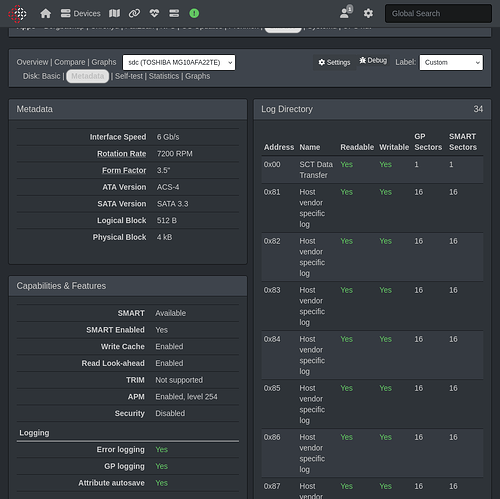Go to the dashboard via house icon

(x=46, y=14)
